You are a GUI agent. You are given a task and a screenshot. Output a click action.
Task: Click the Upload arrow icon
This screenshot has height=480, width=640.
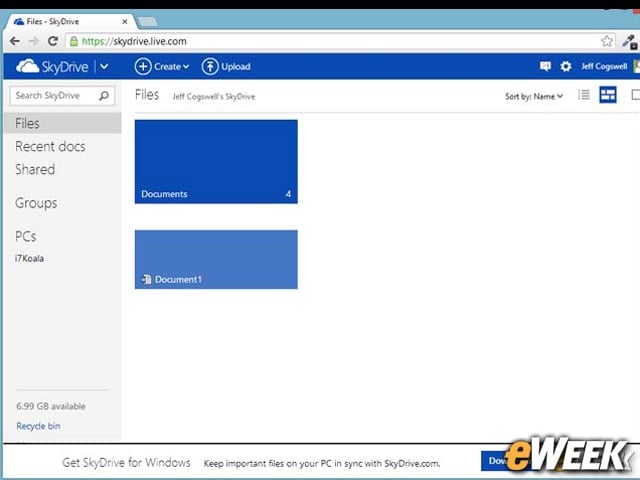point(210,67)
